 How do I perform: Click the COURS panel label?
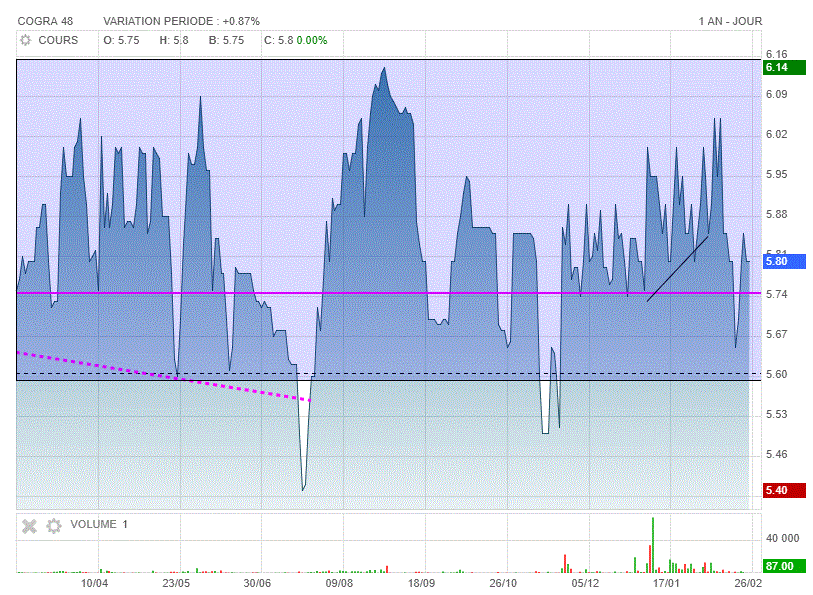coord(58,40)
